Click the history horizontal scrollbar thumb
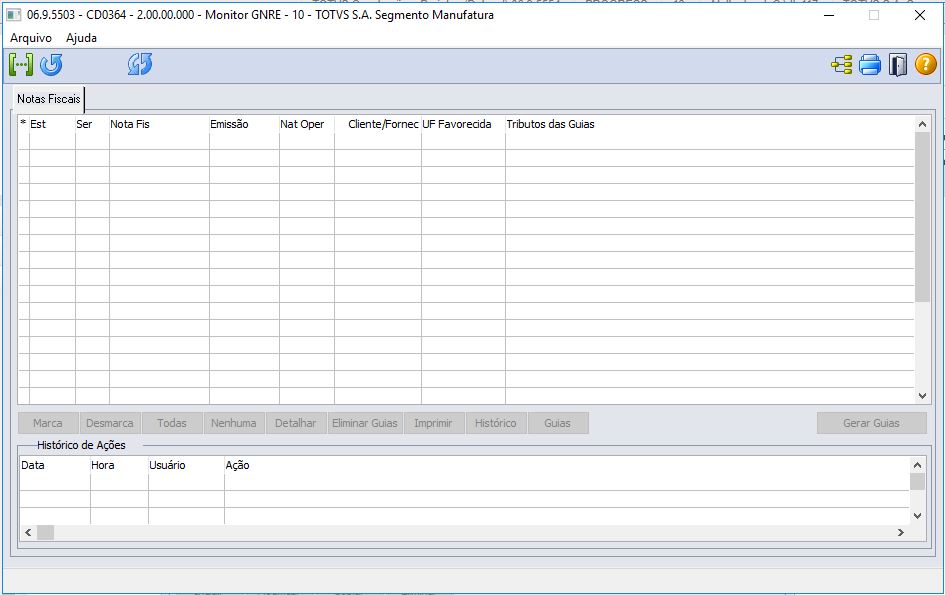Viewport: 945px width, 595px height. (x=46, y=532)
